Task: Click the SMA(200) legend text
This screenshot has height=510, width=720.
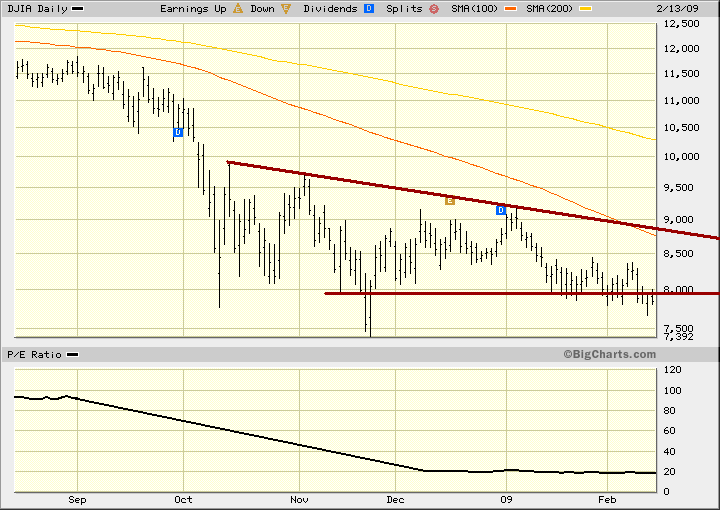Action: [x=550, y=9]
